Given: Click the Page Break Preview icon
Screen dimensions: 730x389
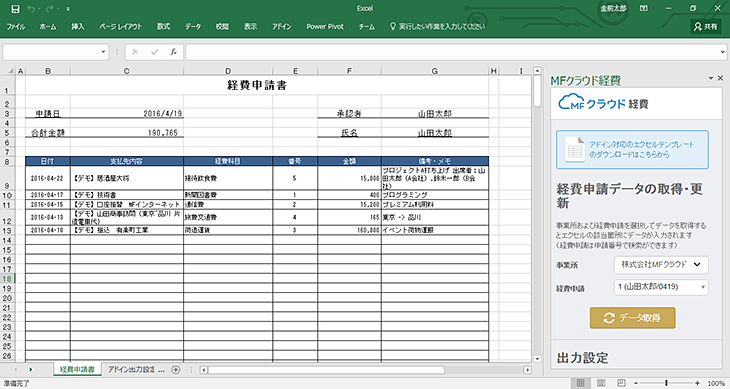Looking at the screenshot, I should 622,383.
